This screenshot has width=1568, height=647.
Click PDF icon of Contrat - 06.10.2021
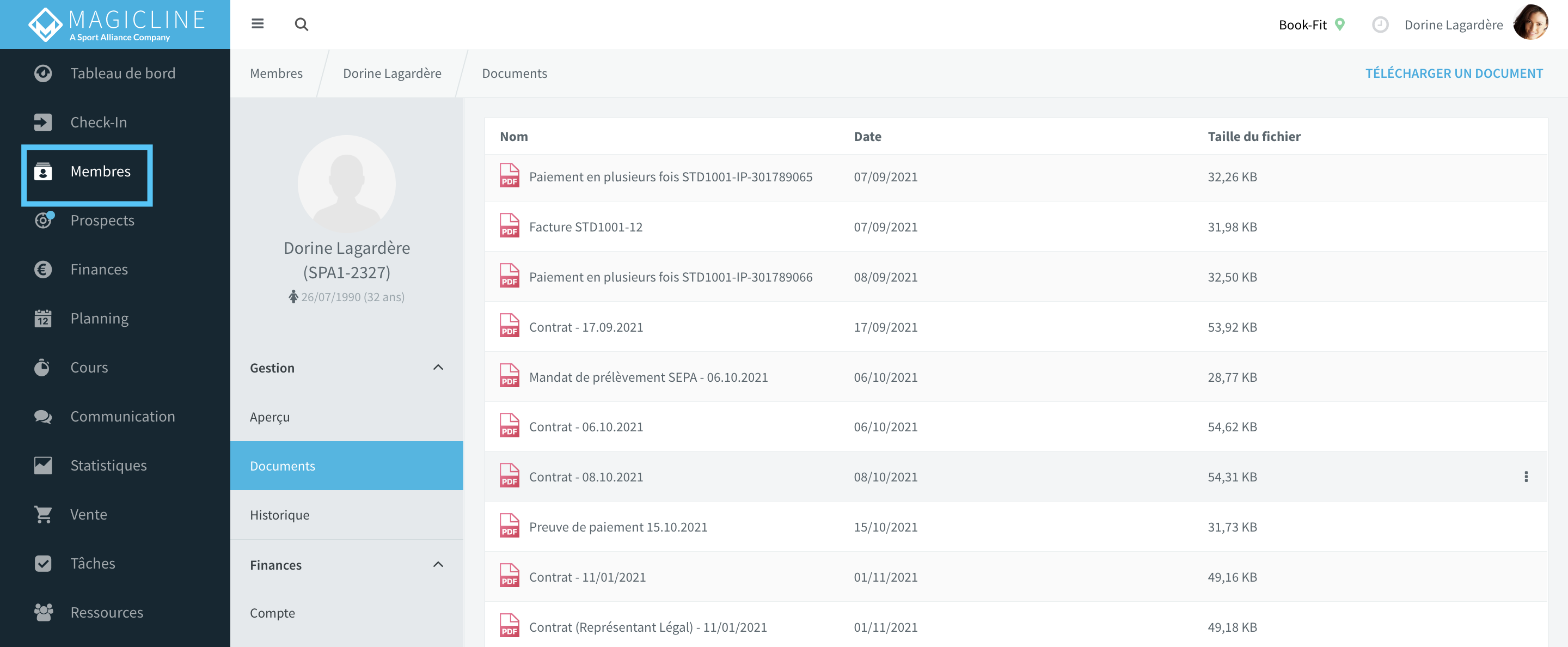click(509, 425)
